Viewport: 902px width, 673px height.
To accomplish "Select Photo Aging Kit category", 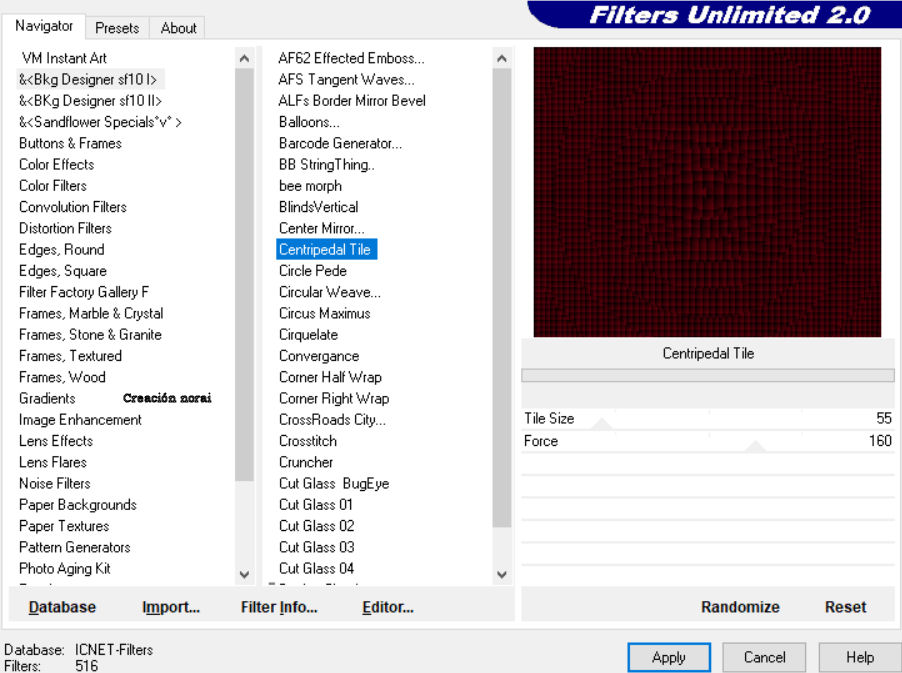I will pyautogui.click(x=64, y=569).
